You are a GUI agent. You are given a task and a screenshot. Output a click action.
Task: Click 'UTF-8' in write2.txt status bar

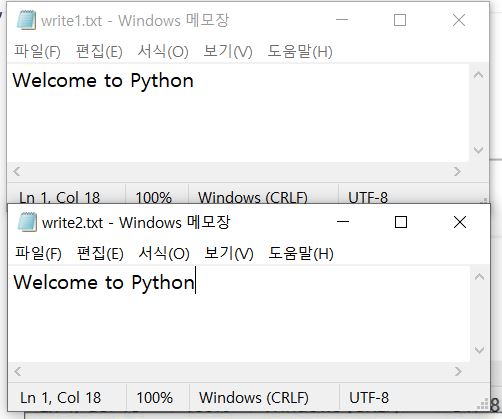point(369,397)
